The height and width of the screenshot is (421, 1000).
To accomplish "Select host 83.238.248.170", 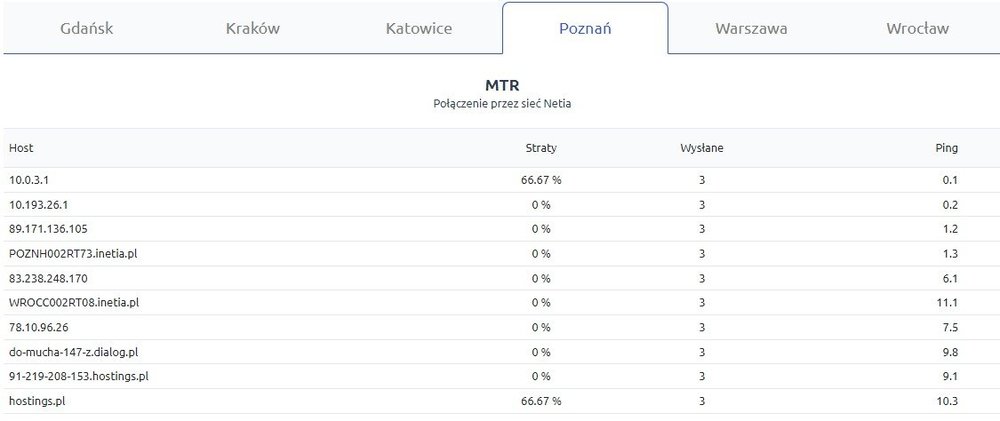I will click(48, 278).
